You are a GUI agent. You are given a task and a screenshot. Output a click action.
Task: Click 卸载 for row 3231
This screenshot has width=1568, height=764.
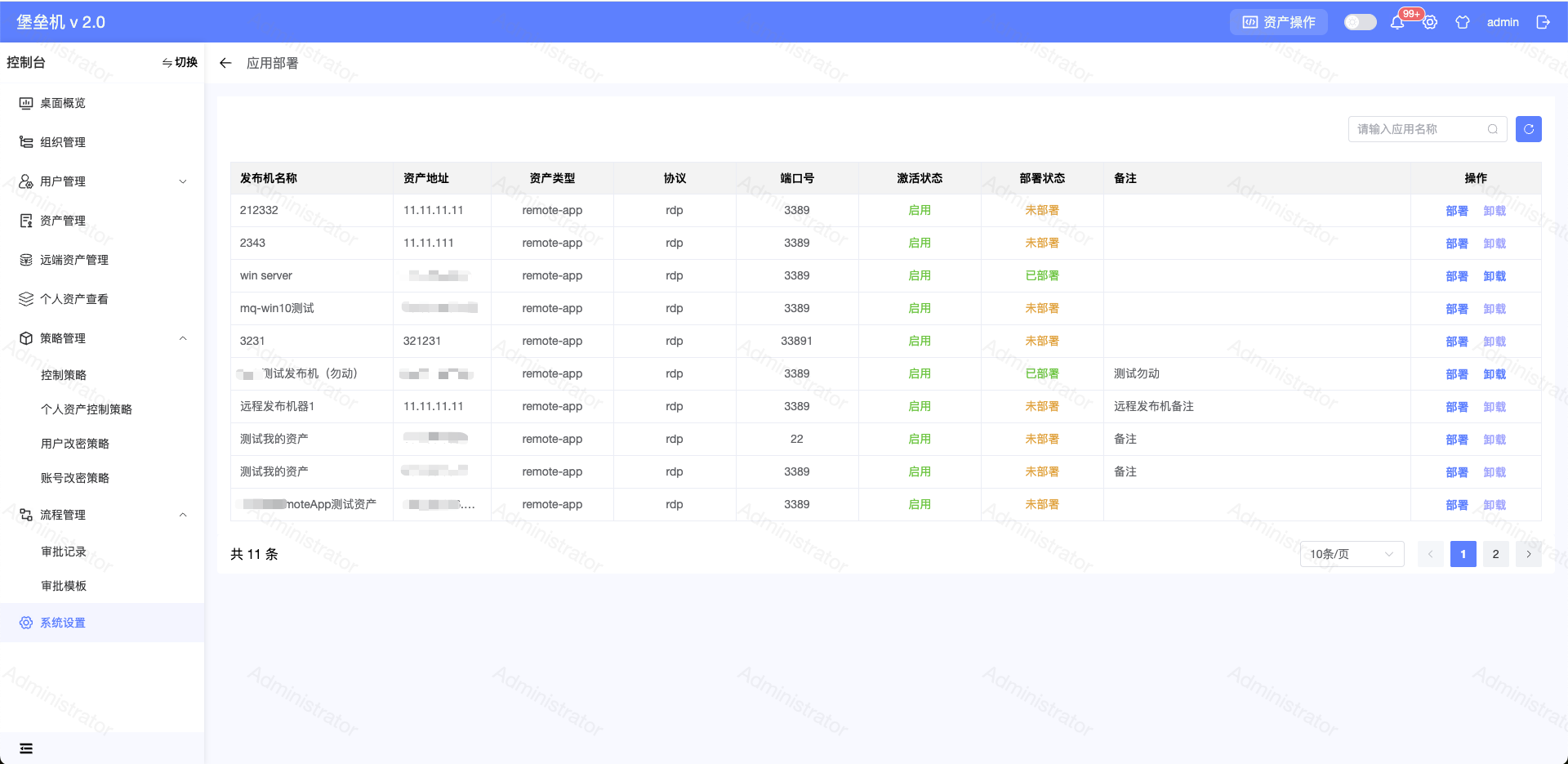1494,342
